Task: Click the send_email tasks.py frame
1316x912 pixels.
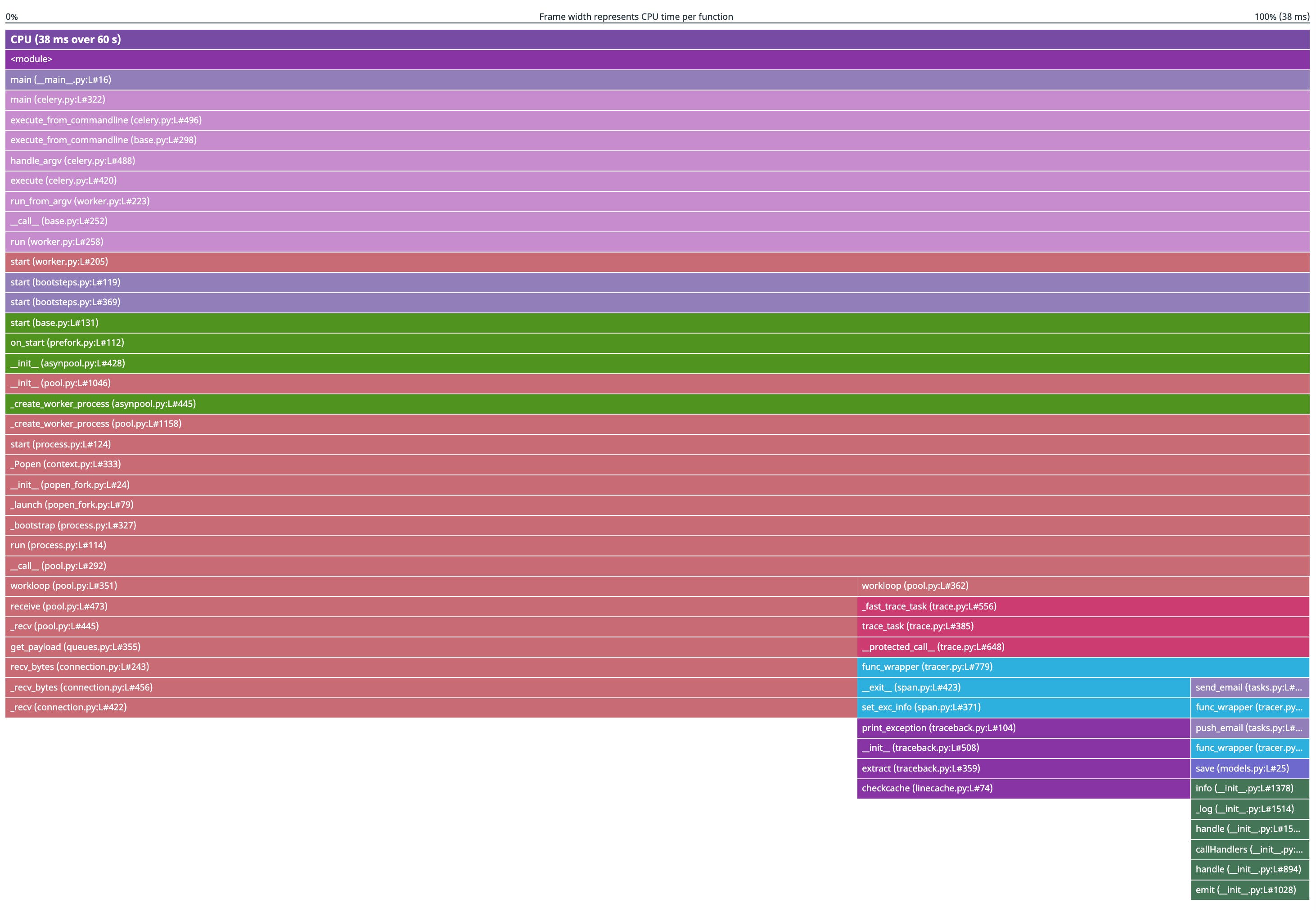Action: point(1249,687)
